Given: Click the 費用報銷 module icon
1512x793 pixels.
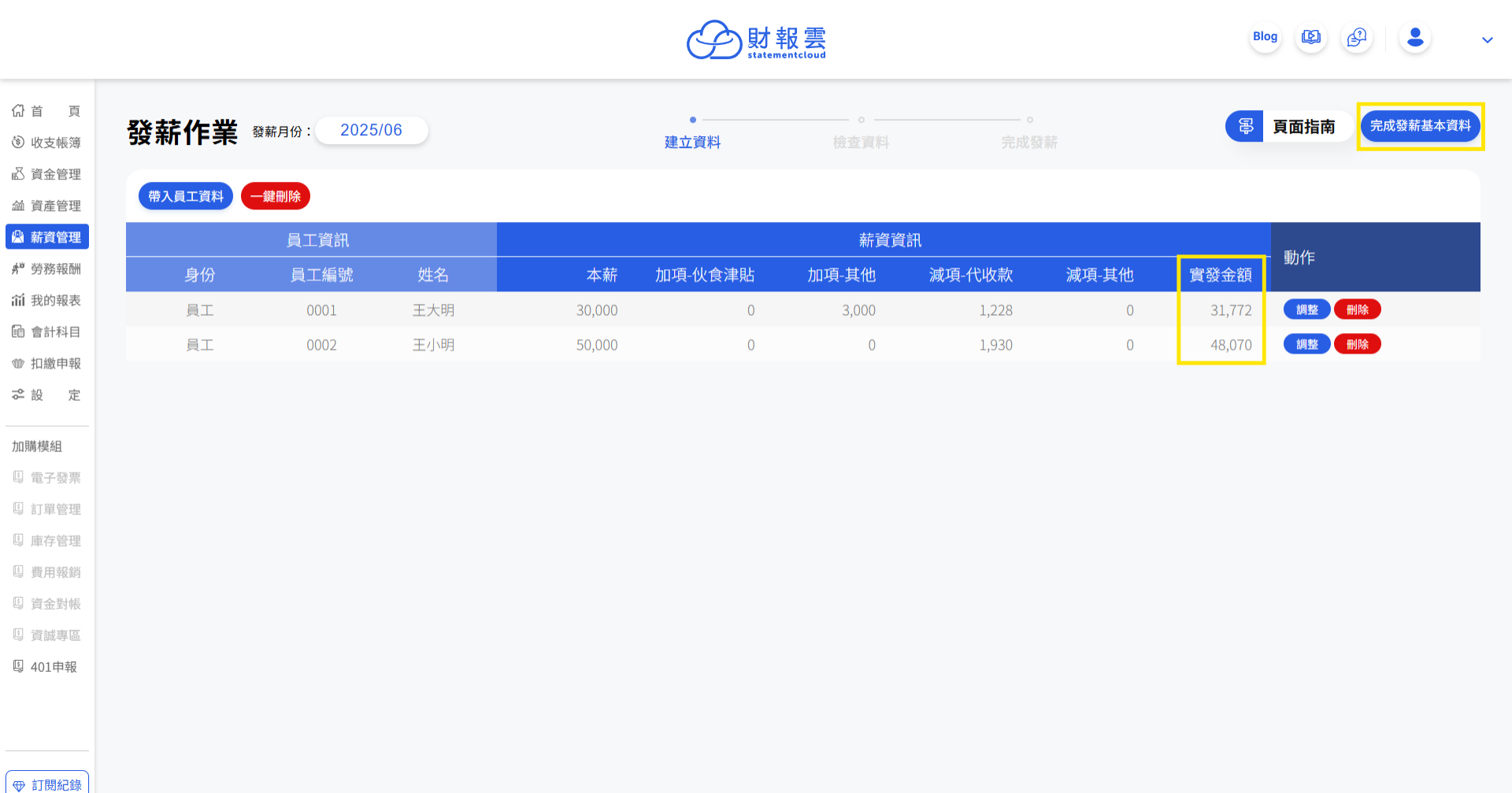Looking at the screenshot, I should pyautogui.click(x=18, y=572).
